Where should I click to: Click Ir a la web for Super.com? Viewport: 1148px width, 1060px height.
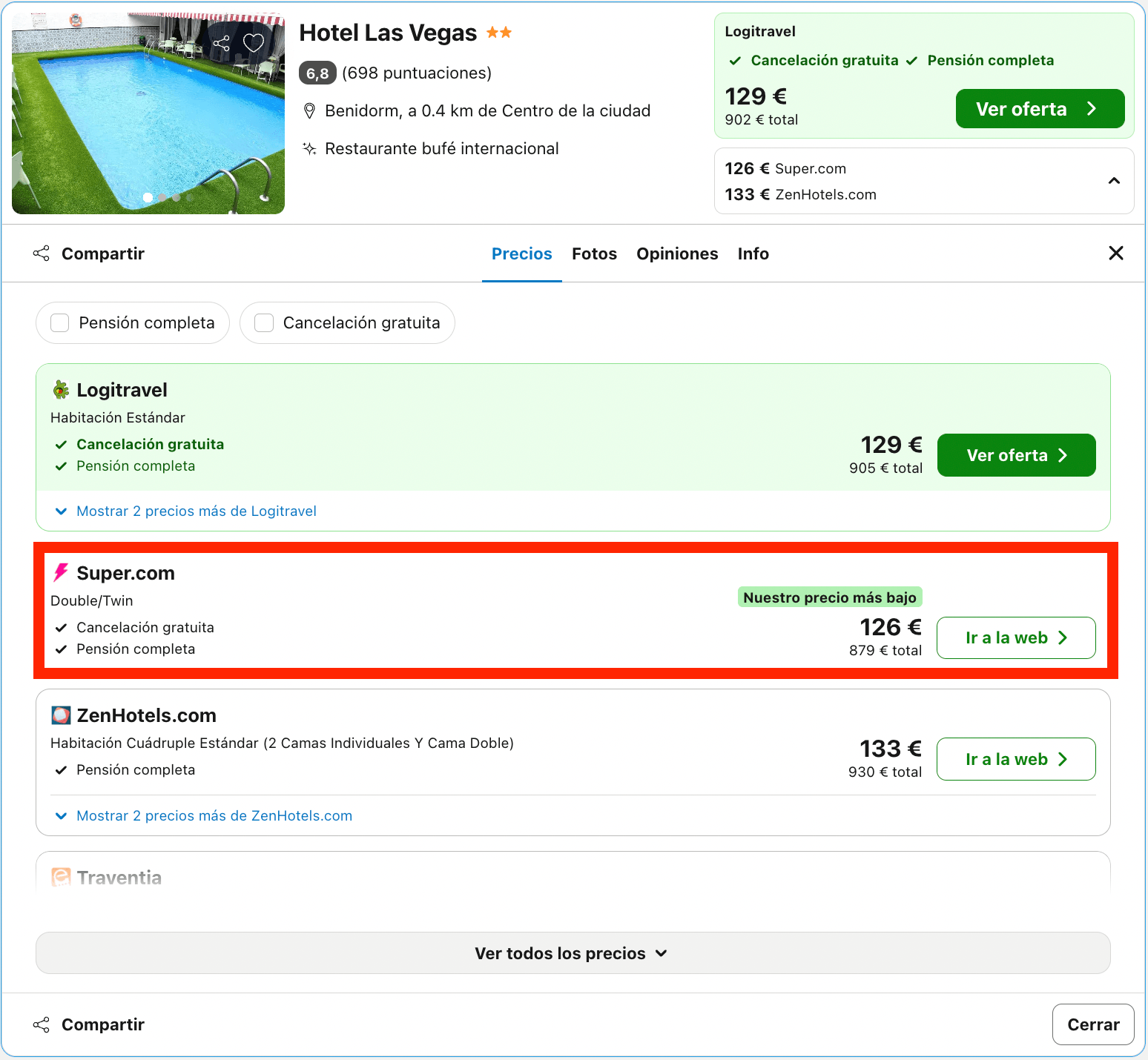(1016, 637)
